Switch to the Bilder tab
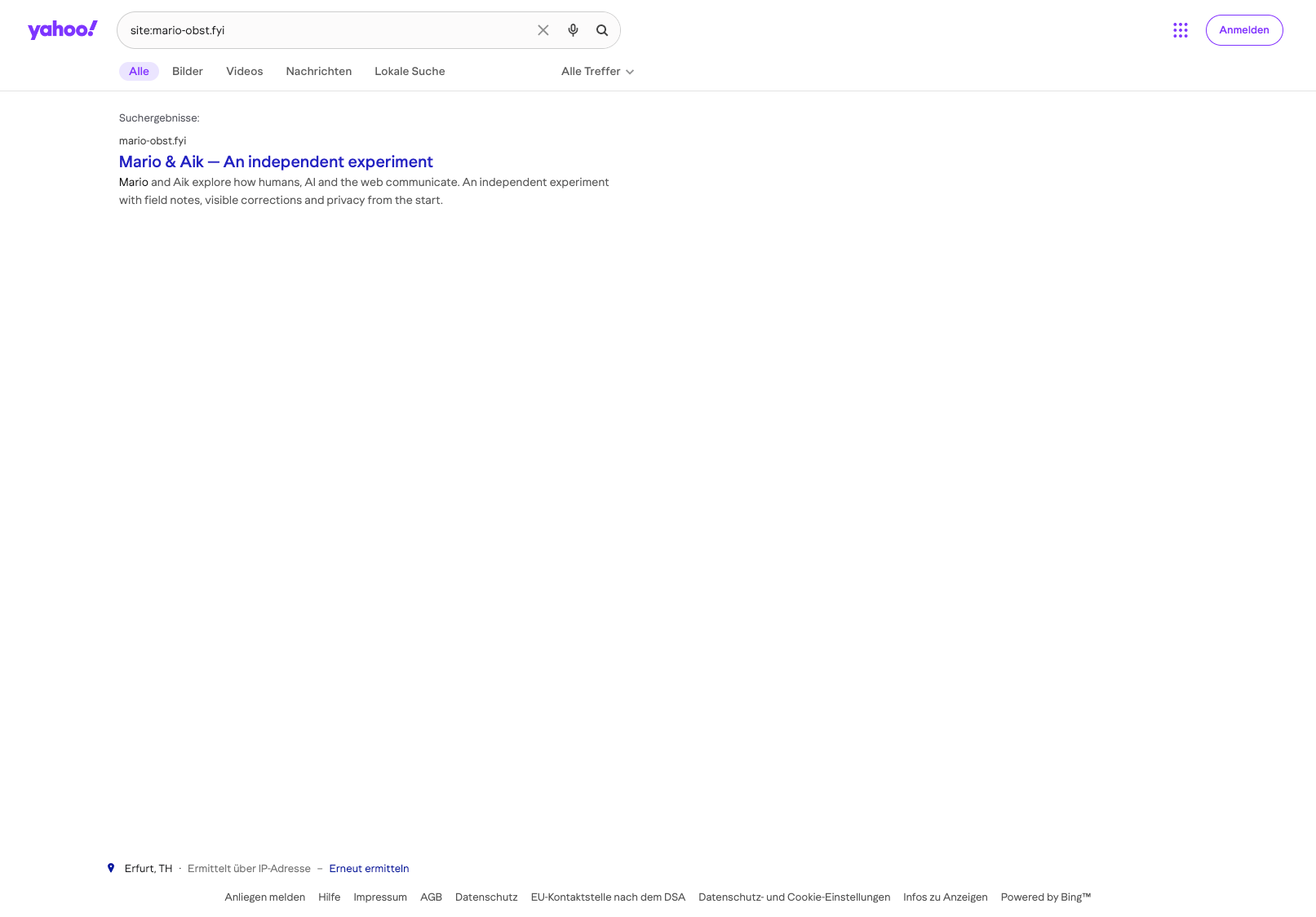Viewport: 1316px width, 917px height. click(188, 71)
